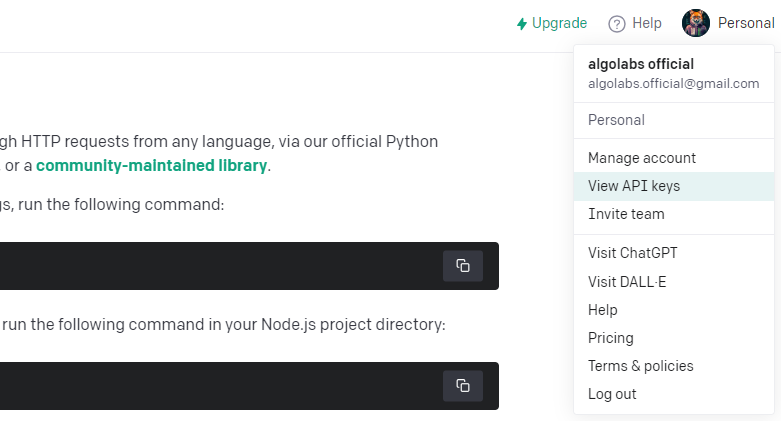Click the Help text in header
Image resolution: width=781 pixels, height=421 pixels.
coord(647,23)
